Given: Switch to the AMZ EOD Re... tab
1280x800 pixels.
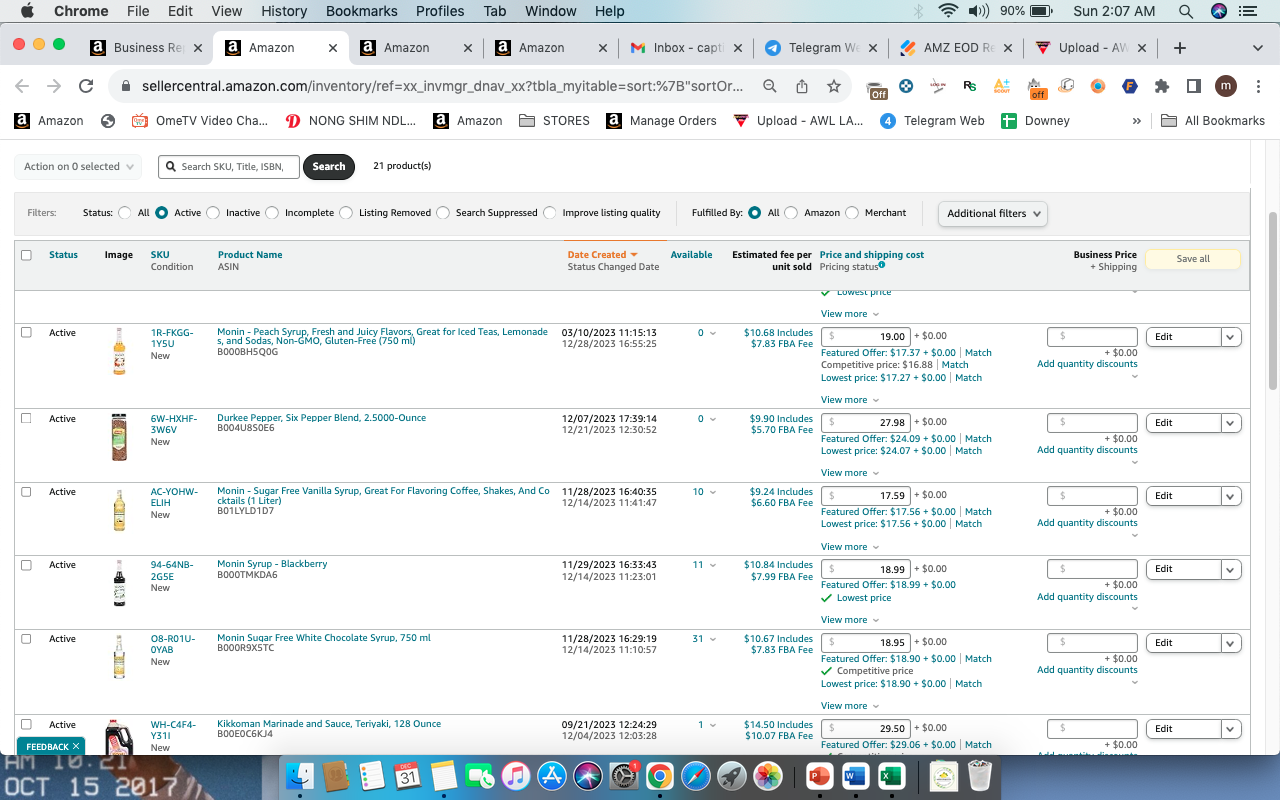Looking at the screenshot, I should point(956,48).
